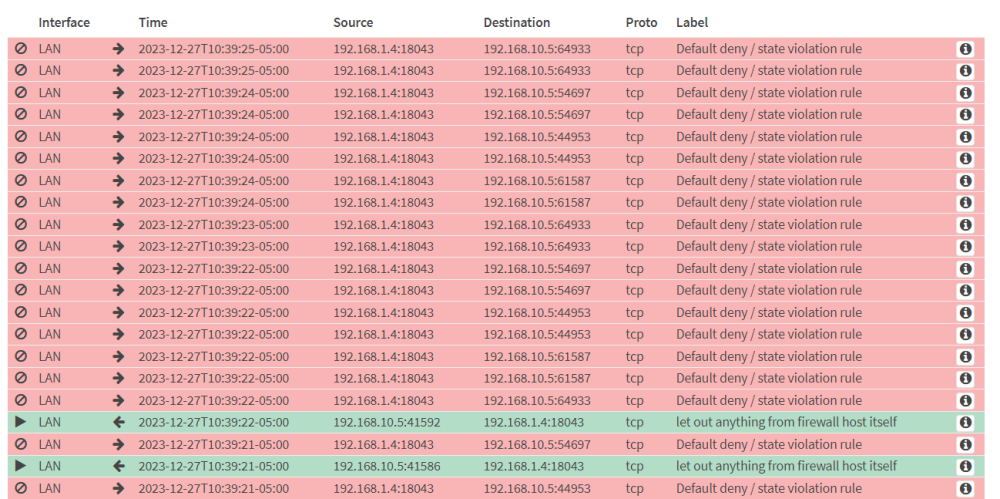Select source cell 192.168.10.5:41586

(x=386, y=466)
